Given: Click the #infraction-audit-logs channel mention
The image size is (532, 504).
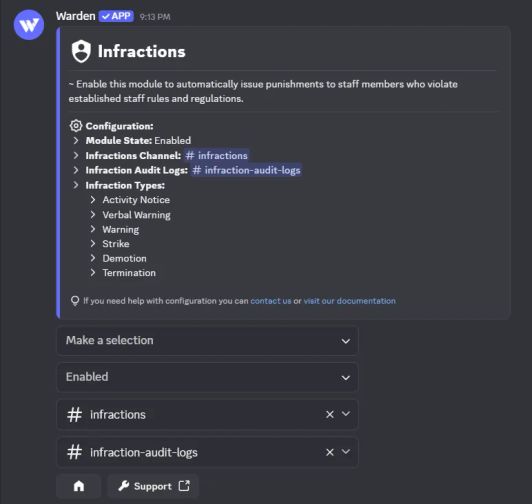Looking at the screenshot, I should click(246, 170).
